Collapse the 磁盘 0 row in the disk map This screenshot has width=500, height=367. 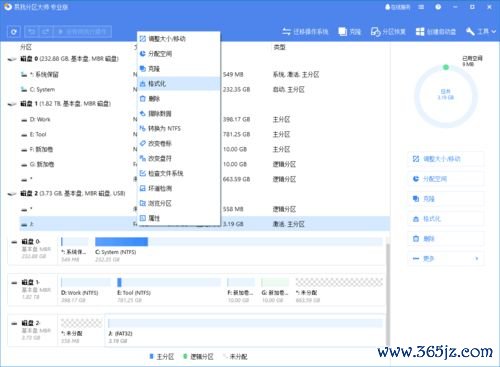click(14, 242)
